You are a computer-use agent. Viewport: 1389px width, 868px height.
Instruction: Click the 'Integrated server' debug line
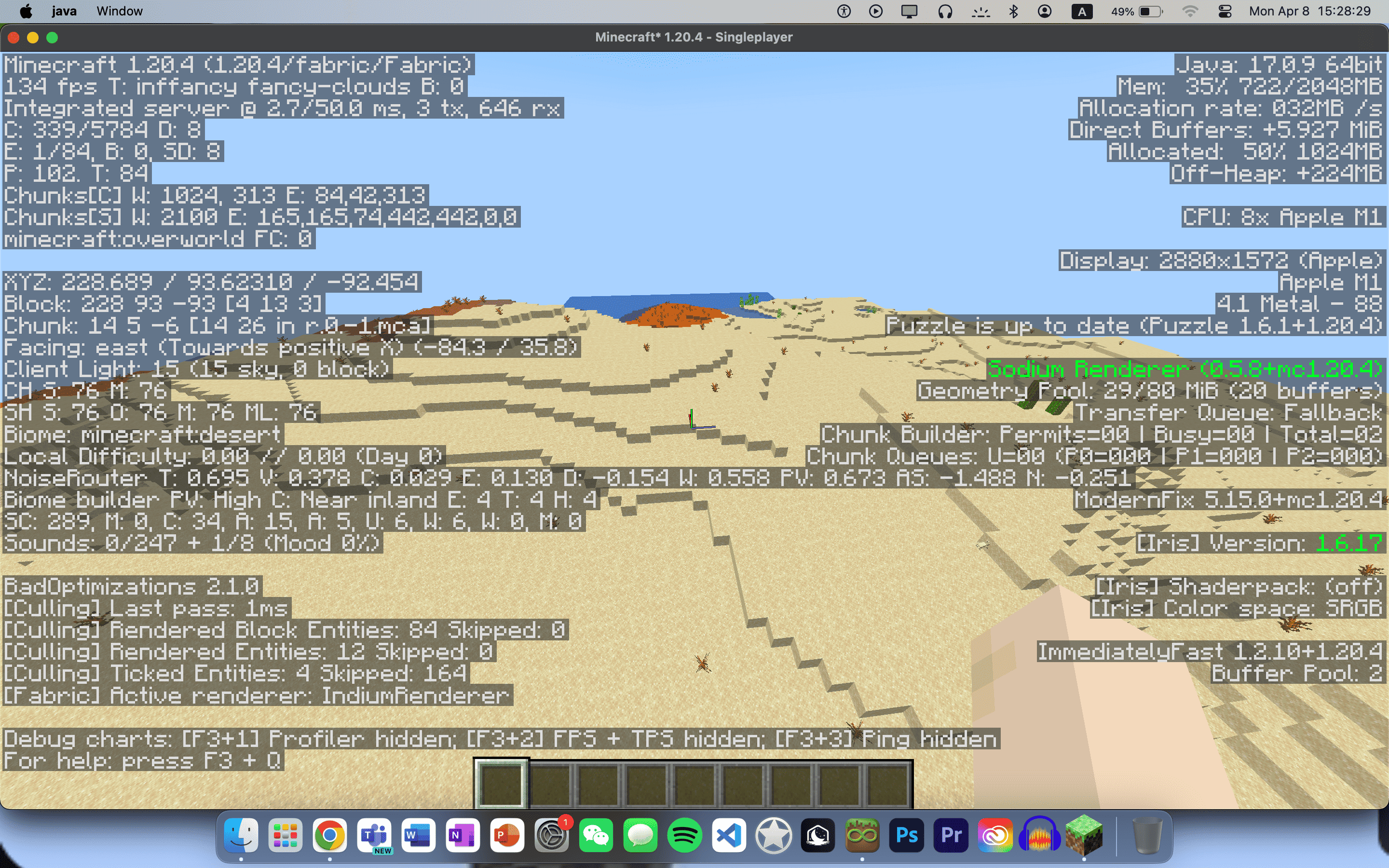point(283,108)
